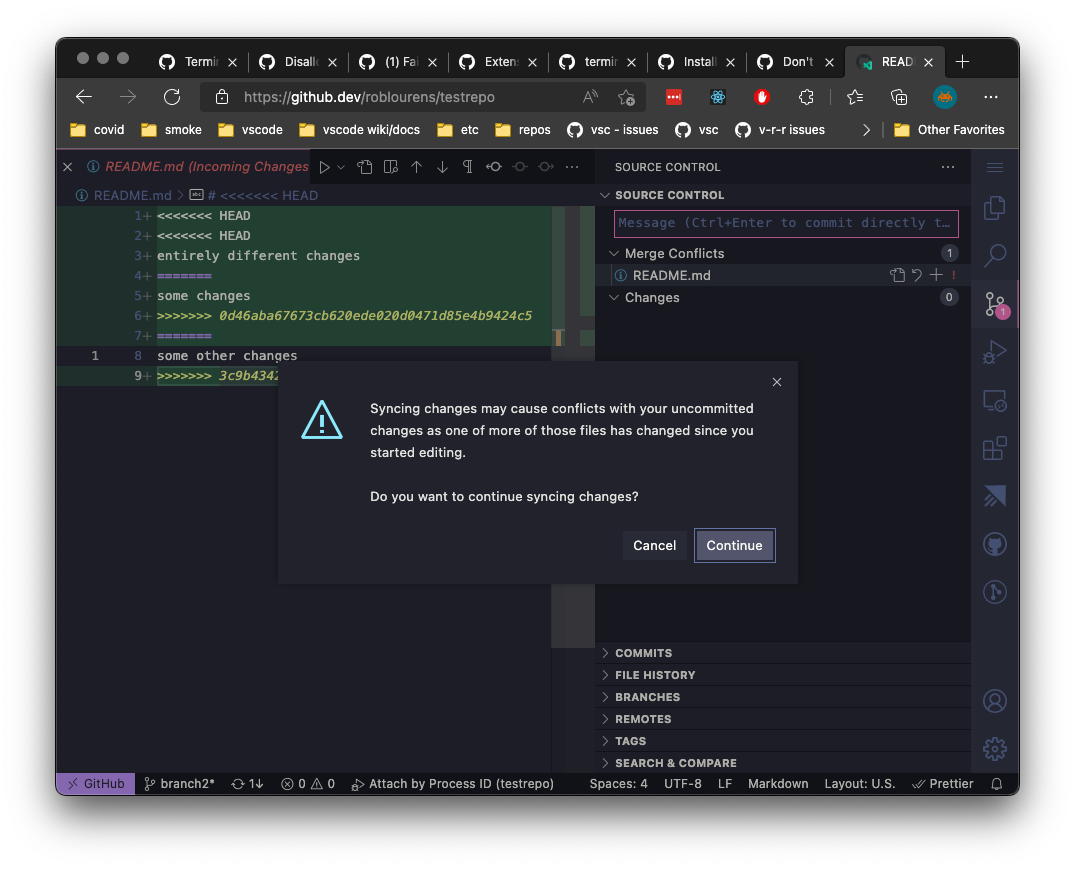This screenshot has height=869, width=1075.
Task: Stage README.md with the plus icon
Action: click(x=937, y=274)
